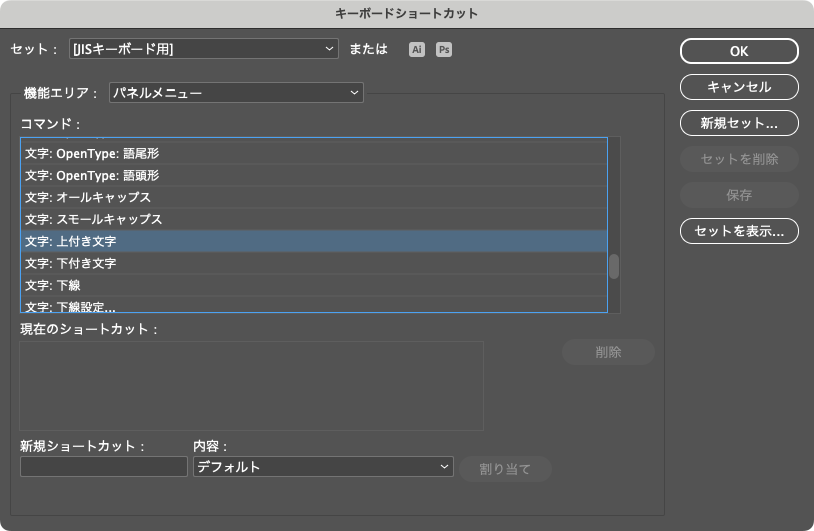Choose 文字: オールキャップス in the list
Image resolution: width=814 pixels, height=531 pixels.
313,197
